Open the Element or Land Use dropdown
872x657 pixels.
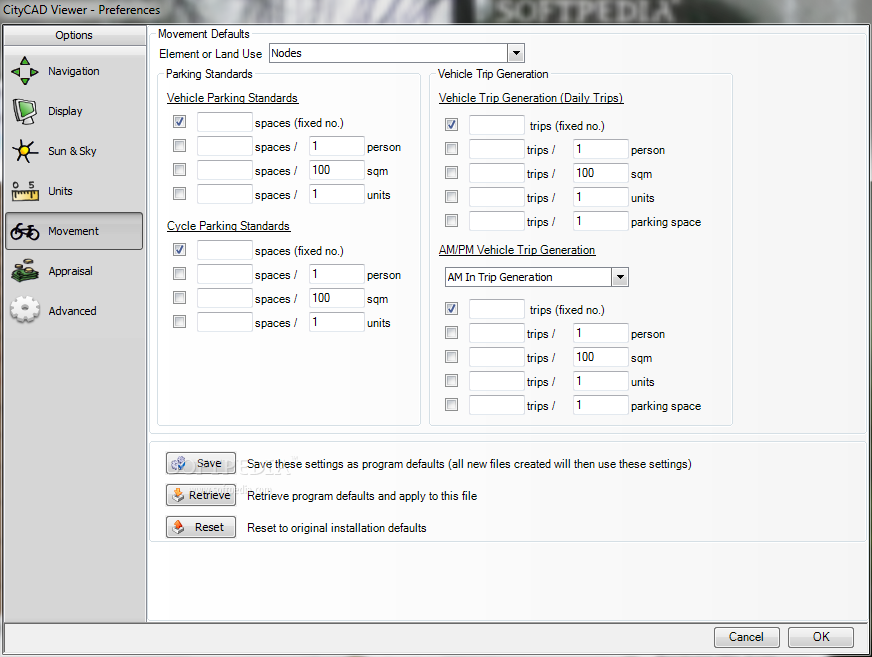tap(516, 53)
